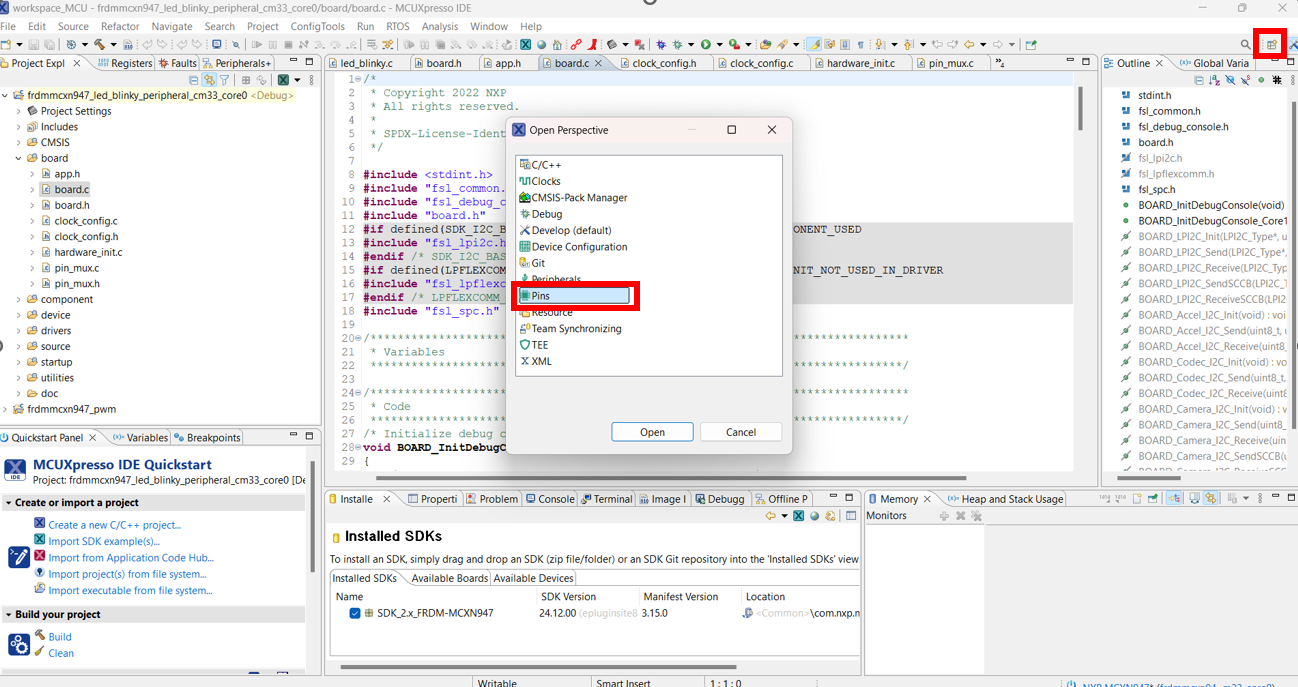Click the Open Perspective toolbar icon
This screenshot has height=687, width=1298.
[x=1271, y=45]
